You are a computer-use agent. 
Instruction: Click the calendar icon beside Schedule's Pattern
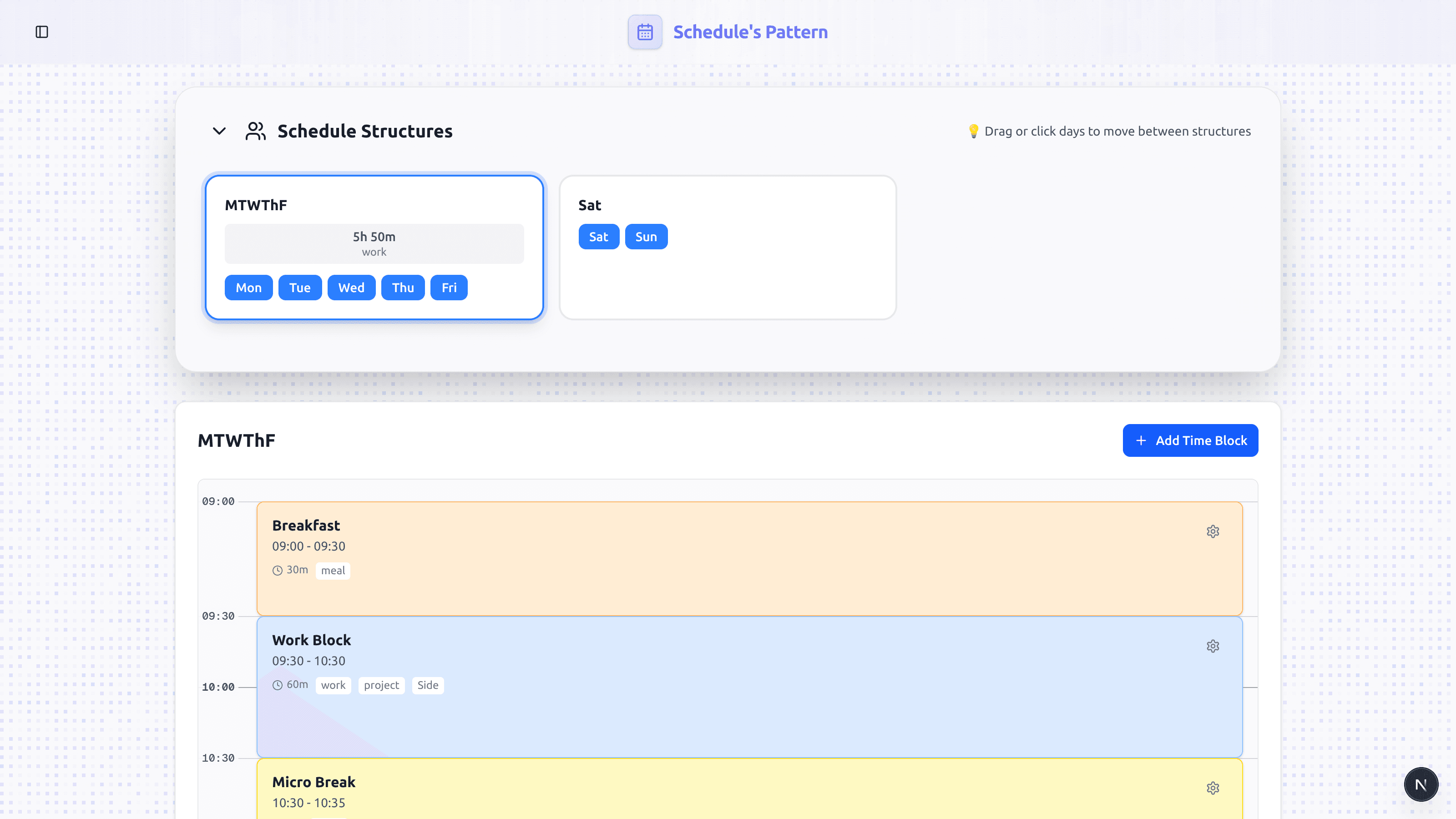pyautogui.click(x=645, y=32)
